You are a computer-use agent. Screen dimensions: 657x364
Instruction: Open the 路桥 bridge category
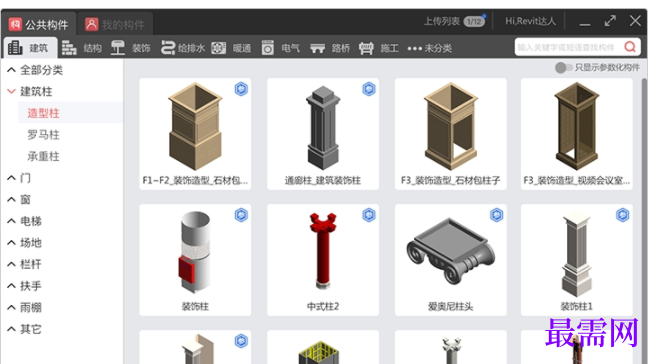pos(330,48)
